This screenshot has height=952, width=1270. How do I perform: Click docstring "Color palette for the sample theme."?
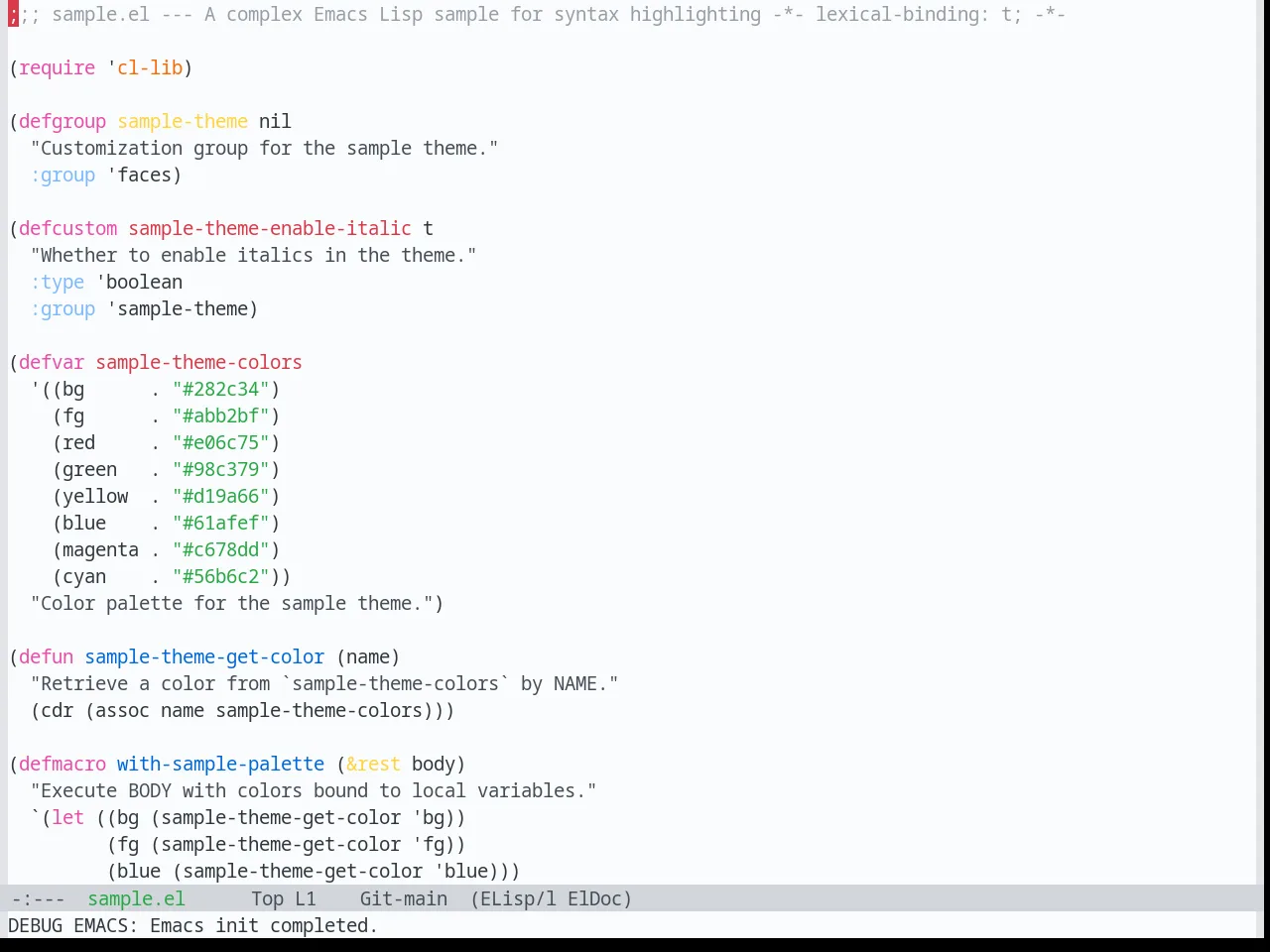coord(231,603)
